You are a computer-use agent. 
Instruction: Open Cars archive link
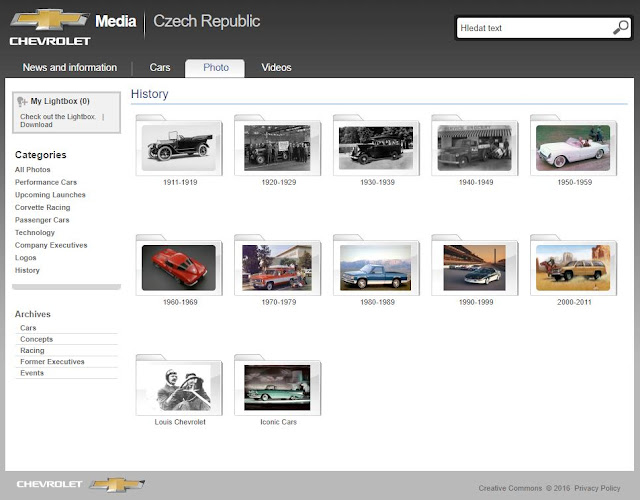tap(28, 328)
